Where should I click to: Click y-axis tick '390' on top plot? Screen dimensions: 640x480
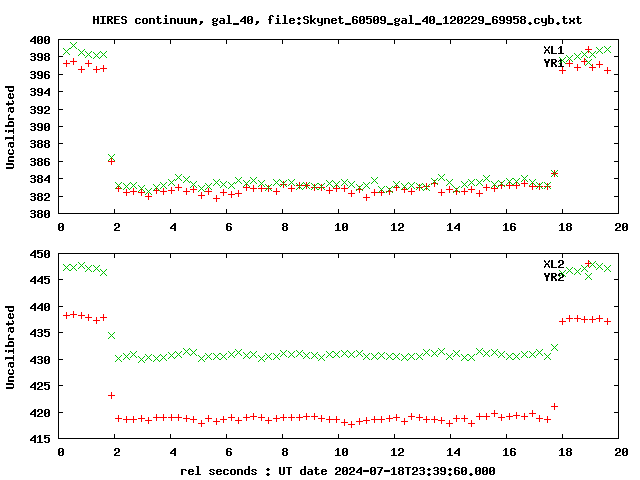pyautogui.click(x=40, y=127)
